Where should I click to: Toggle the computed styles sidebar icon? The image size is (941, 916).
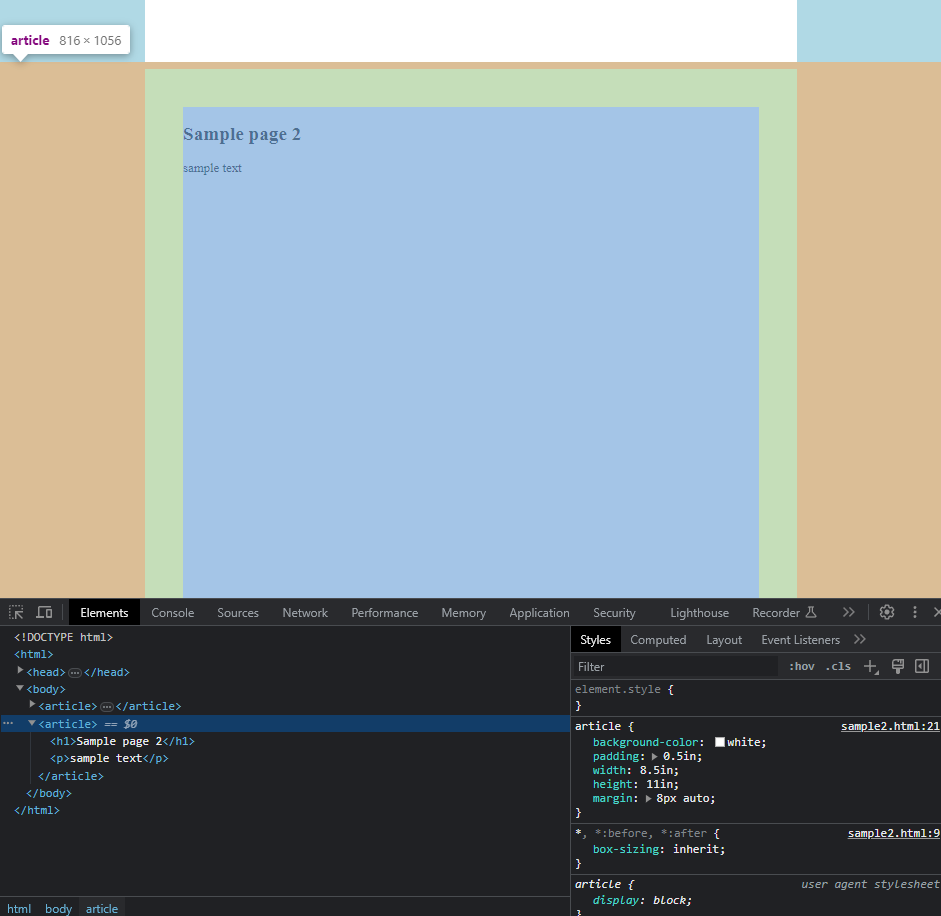click(x=922, y=666)
